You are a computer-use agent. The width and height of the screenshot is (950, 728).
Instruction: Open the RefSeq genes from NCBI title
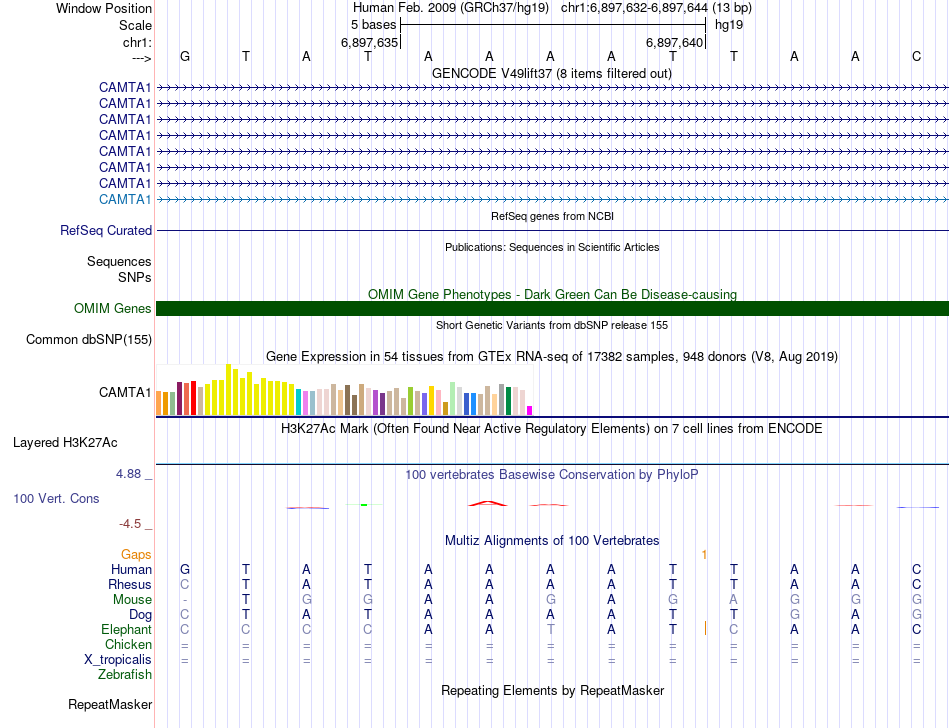click(x=552, y=216)
